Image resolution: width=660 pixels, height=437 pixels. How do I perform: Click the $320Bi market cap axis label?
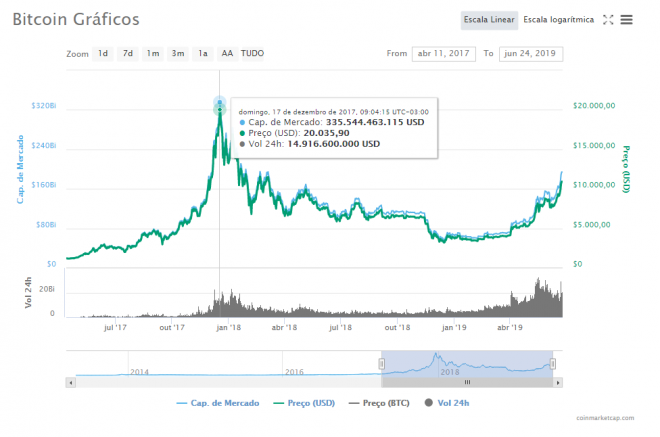44,106
